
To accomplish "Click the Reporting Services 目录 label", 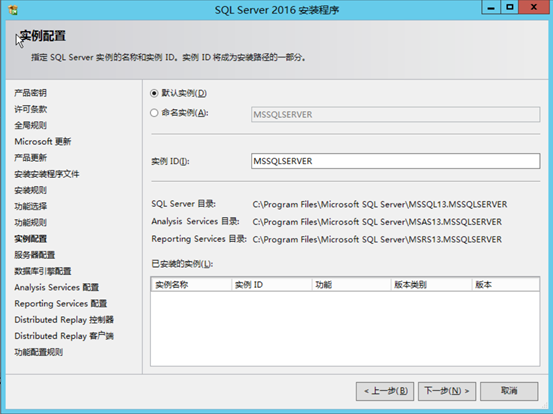I will pyautogui.click(x=199, y=239).
